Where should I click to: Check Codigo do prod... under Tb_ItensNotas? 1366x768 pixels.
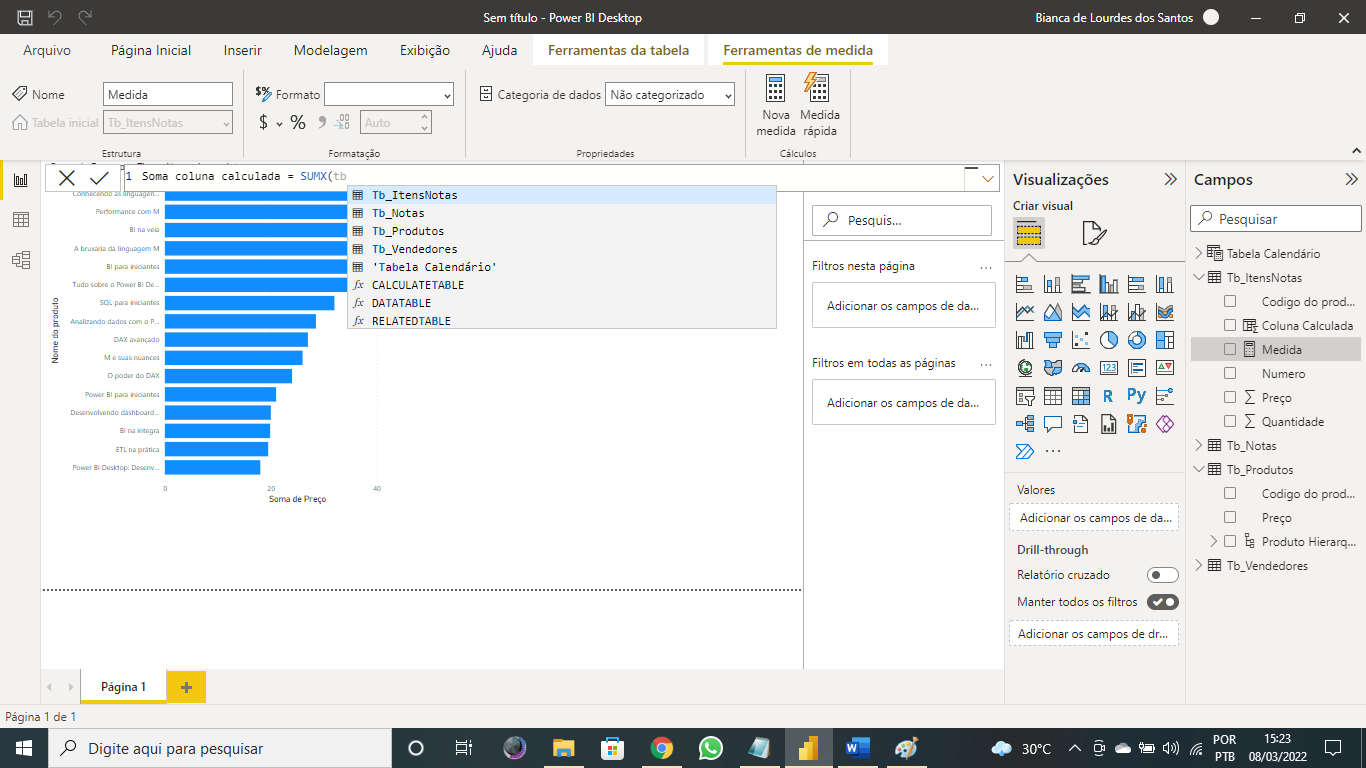coord(1230,301)
